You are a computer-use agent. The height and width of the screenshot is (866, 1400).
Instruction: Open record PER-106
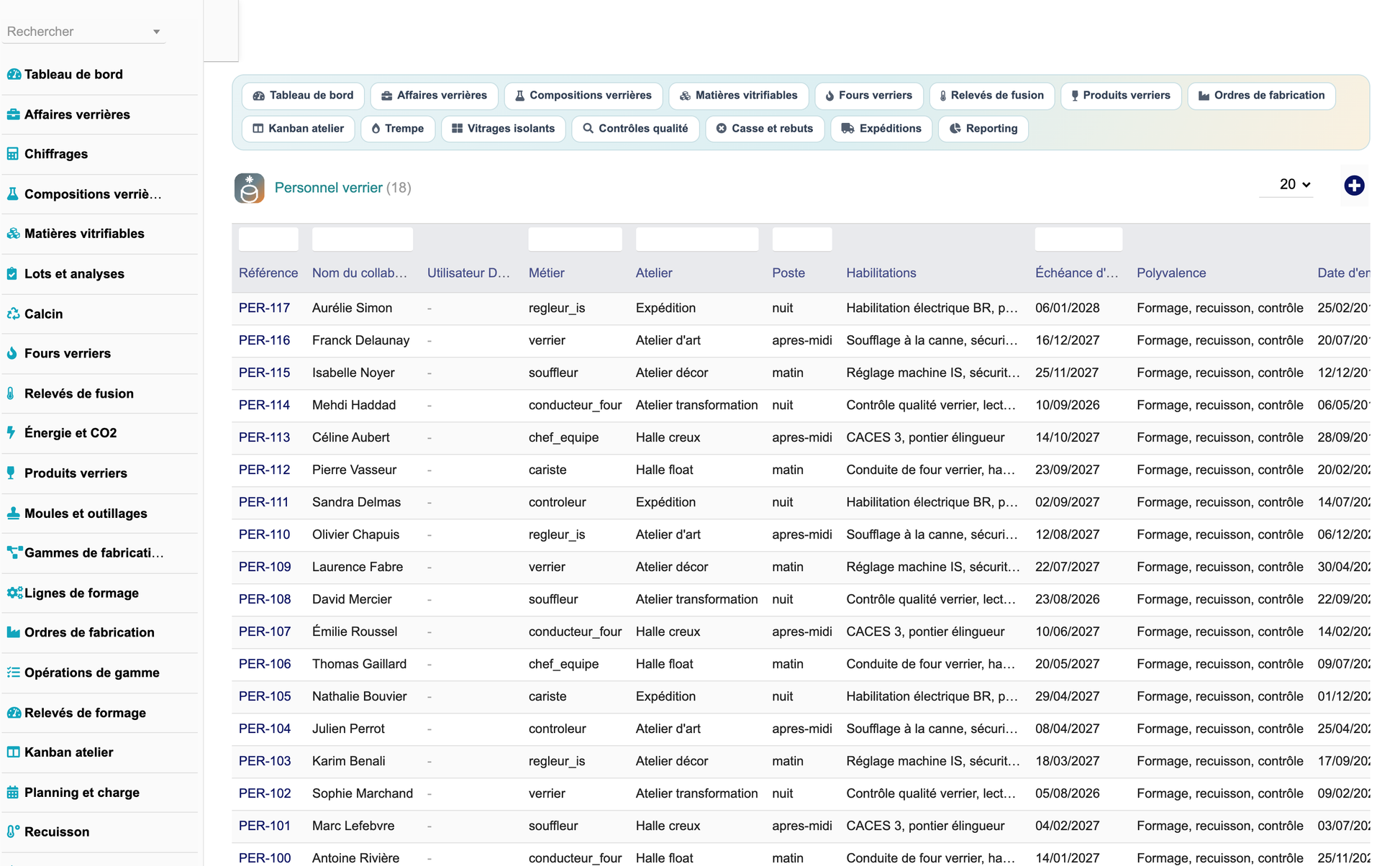point(265,664)
